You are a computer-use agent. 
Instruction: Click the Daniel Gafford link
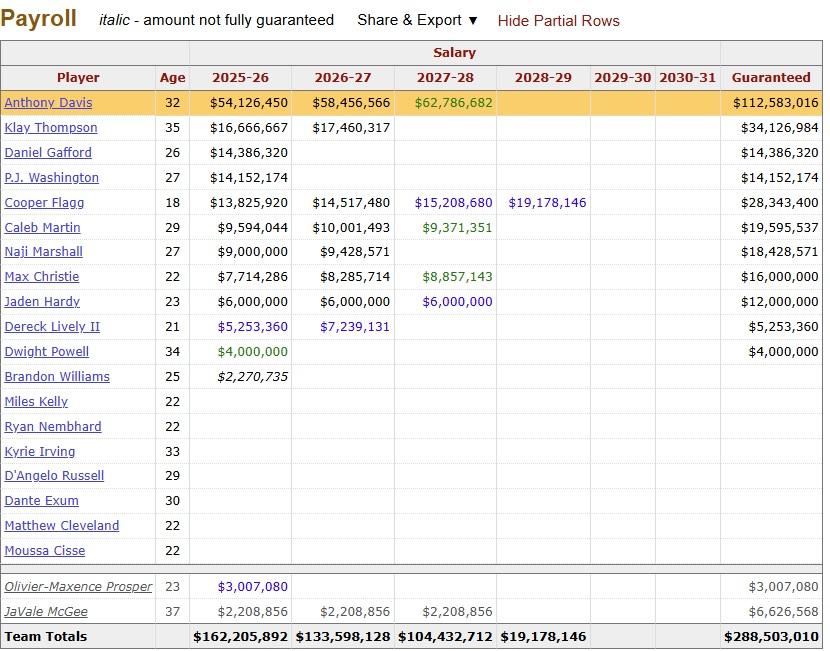click(x=48, y=153)
